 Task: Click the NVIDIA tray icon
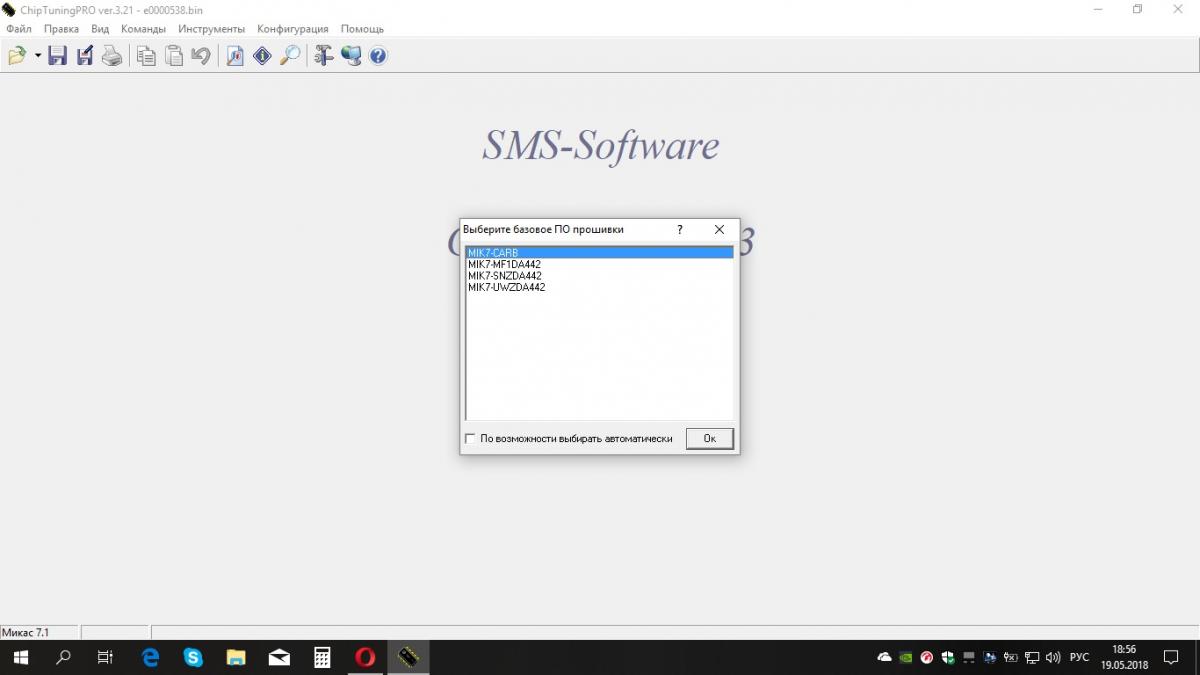(x=905, y=657)
